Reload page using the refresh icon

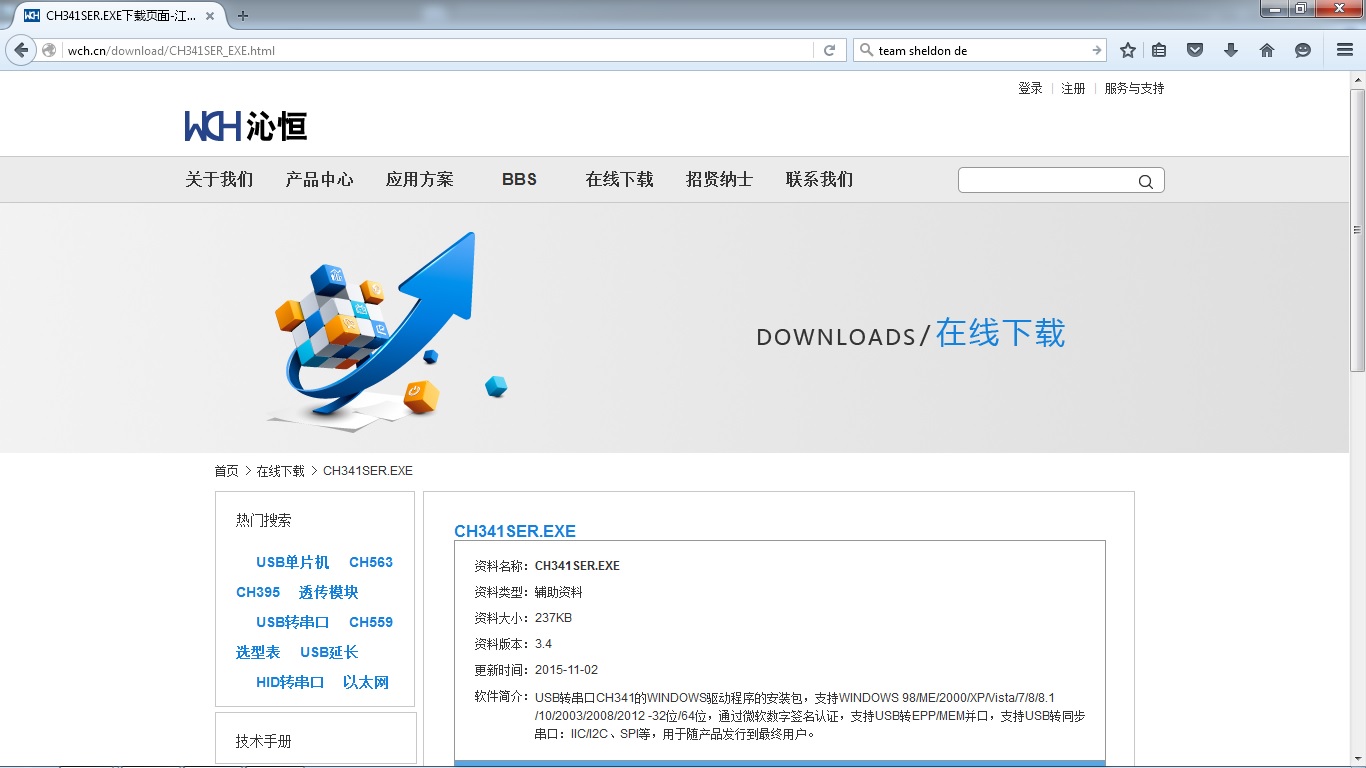click(829, 50)
